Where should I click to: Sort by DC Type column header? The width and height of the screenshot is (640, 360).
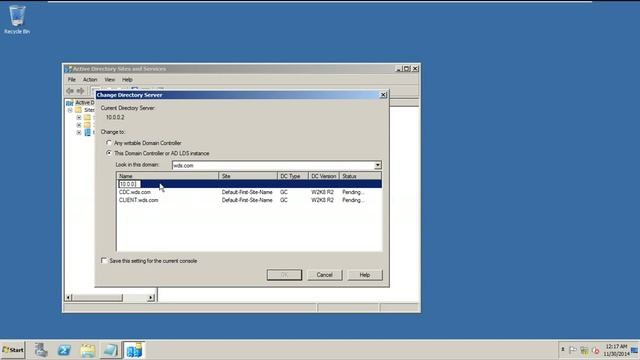coord(292,176)
